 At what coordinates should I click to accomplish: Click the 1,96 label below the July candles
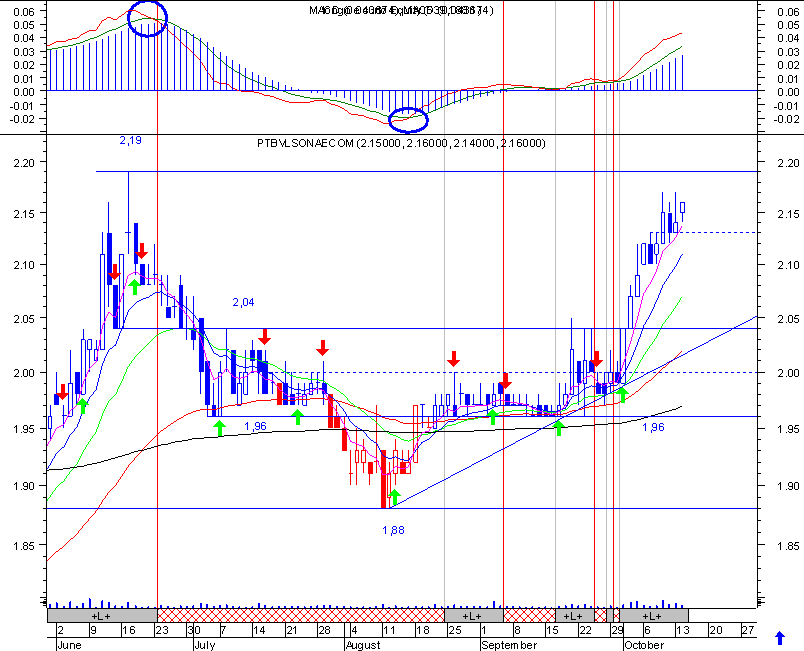[255, 426]
